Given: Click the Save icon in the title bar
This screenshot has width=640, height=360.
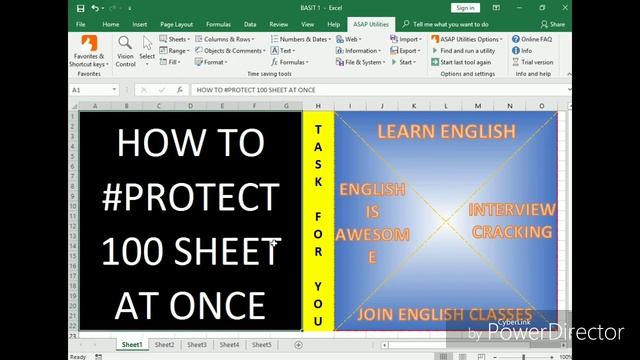Looking at the screenshot, I should coord(80,8).
